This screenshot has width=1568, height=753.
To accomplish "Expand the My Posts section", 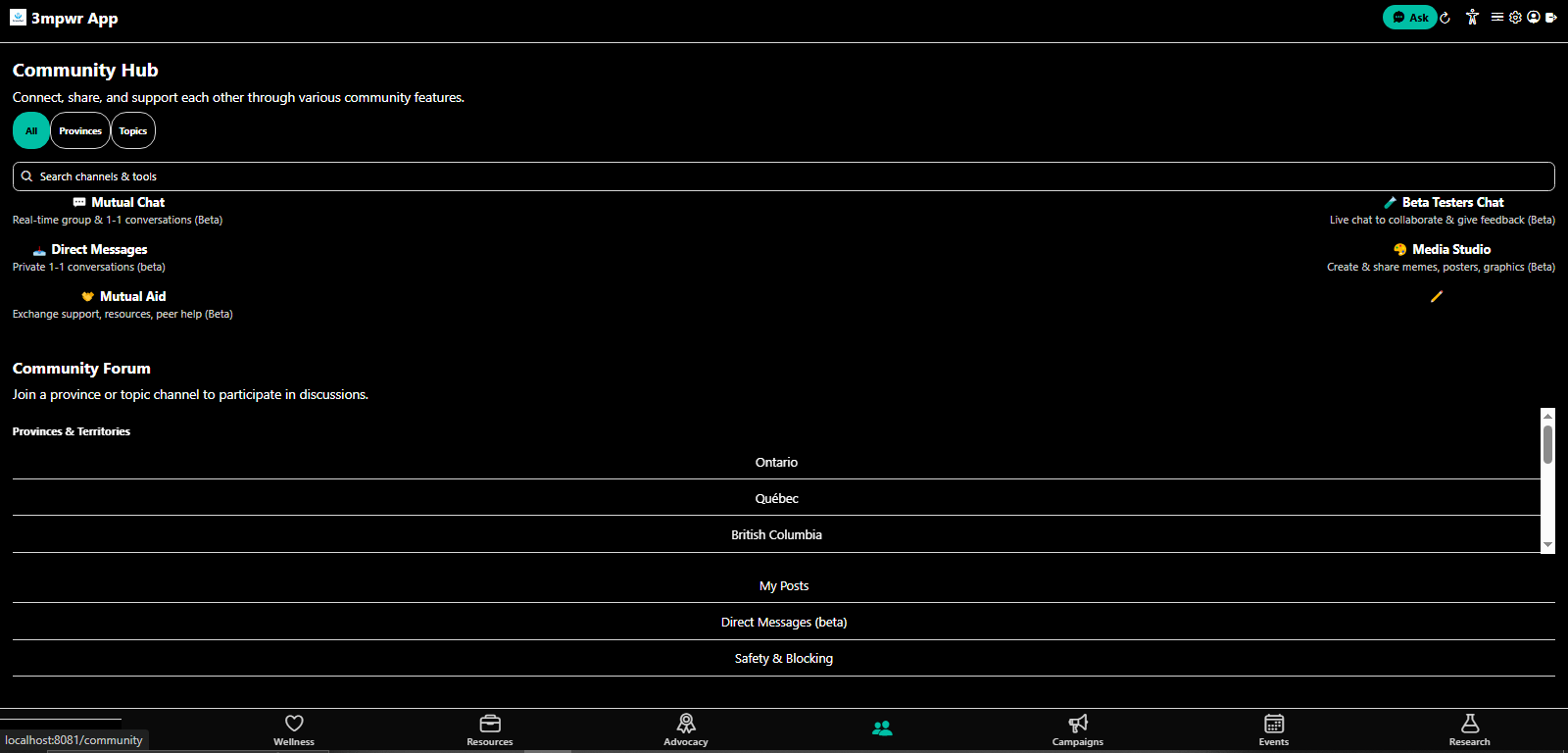I will click(x=784, y=585).
